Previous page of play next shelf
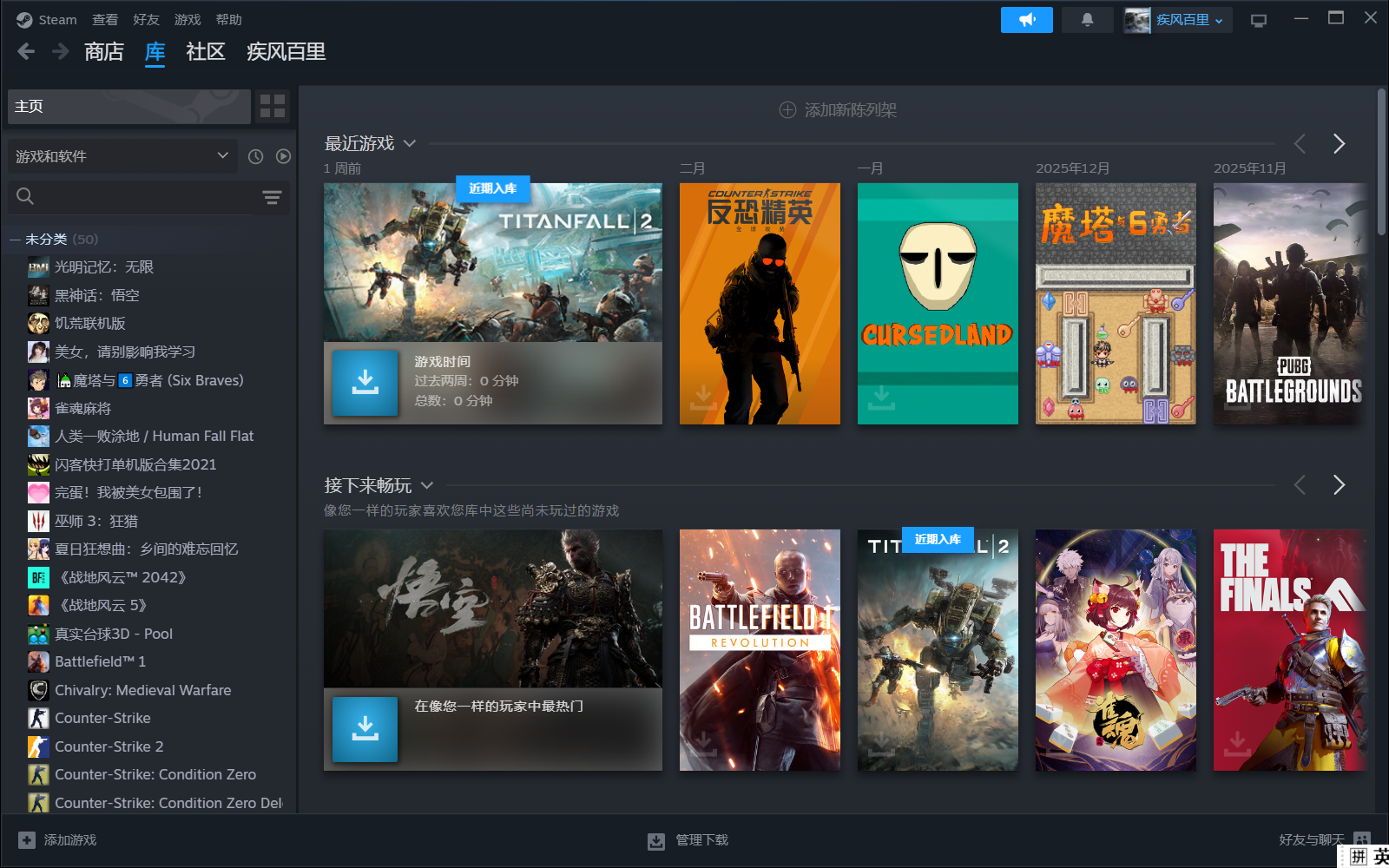The image size is (1389, 868). (1300, 485)
